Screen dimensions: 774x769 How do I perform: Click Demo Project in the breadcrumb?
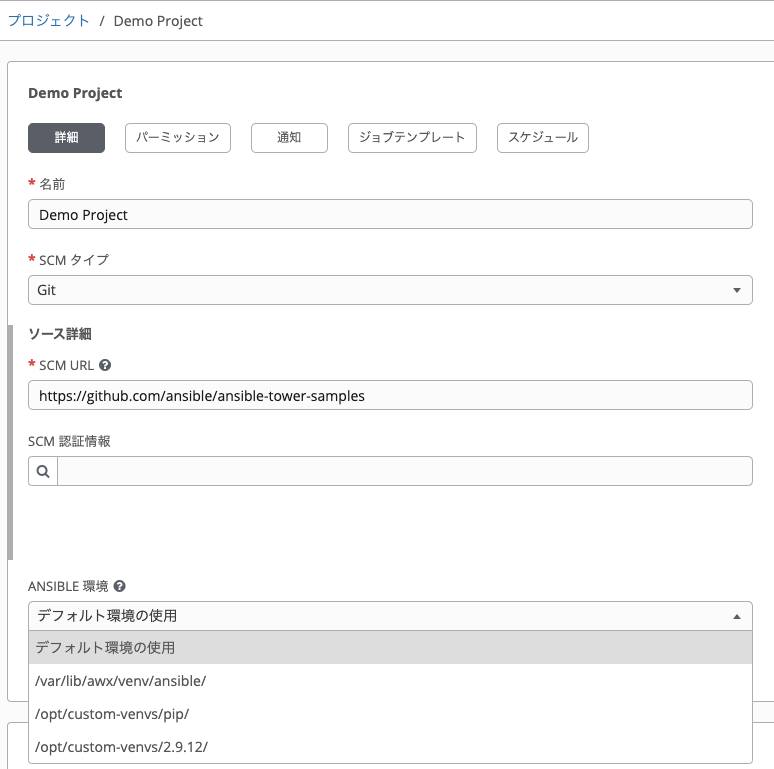(x=158, y=21)
